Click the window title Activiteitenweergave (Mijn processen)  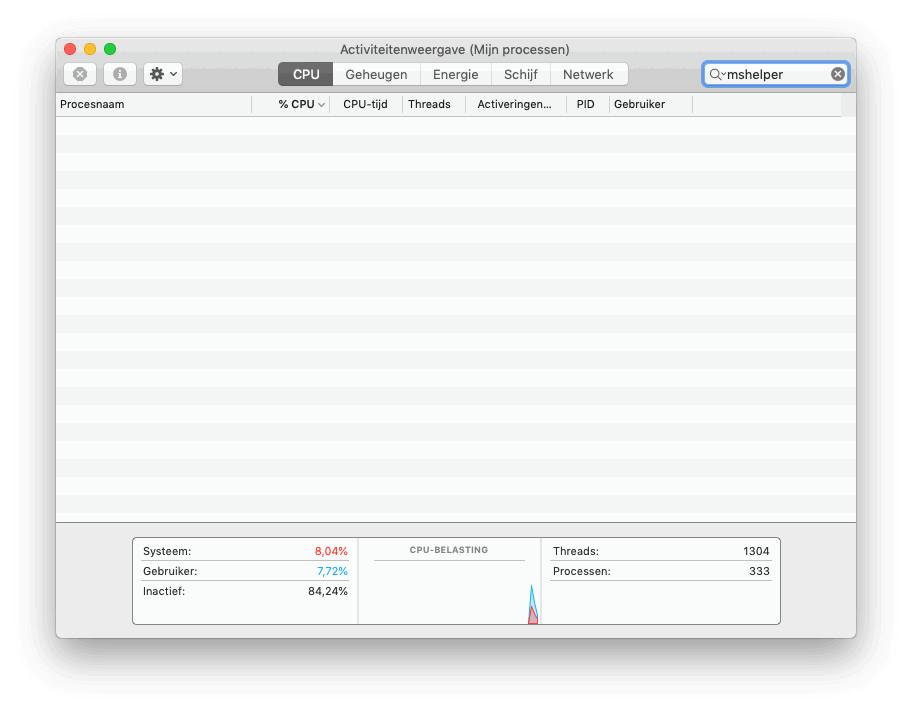click(455, 49)
